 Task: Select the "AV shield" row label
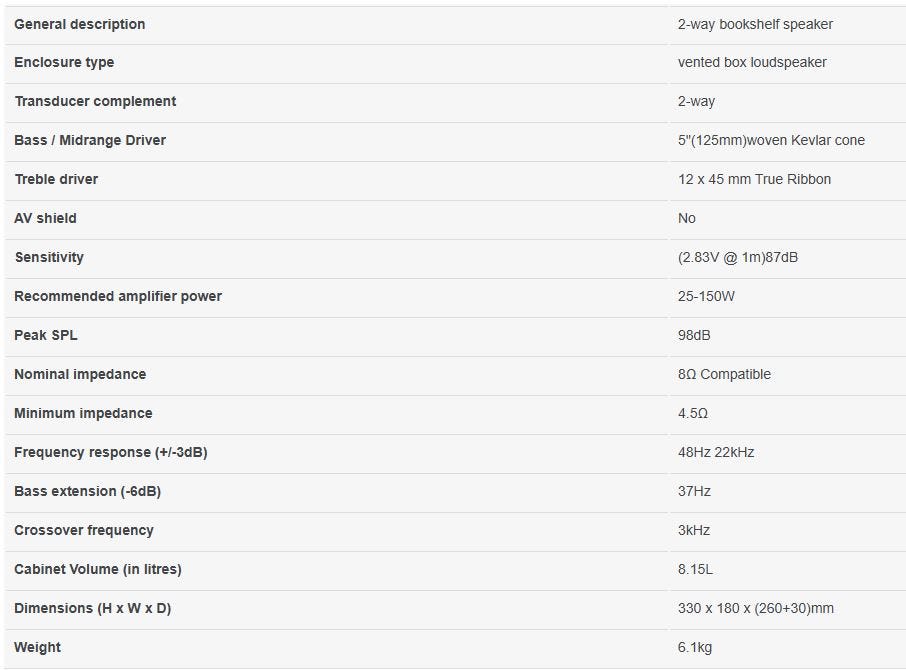(45, 218)
